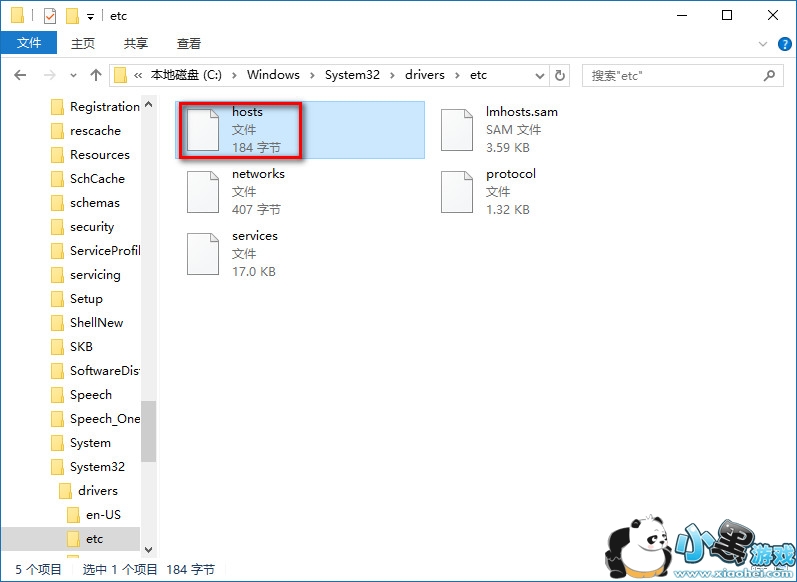Switch to the 共享 ribbon tab
The width and height of the screenshot is (797, 582).
136,43
